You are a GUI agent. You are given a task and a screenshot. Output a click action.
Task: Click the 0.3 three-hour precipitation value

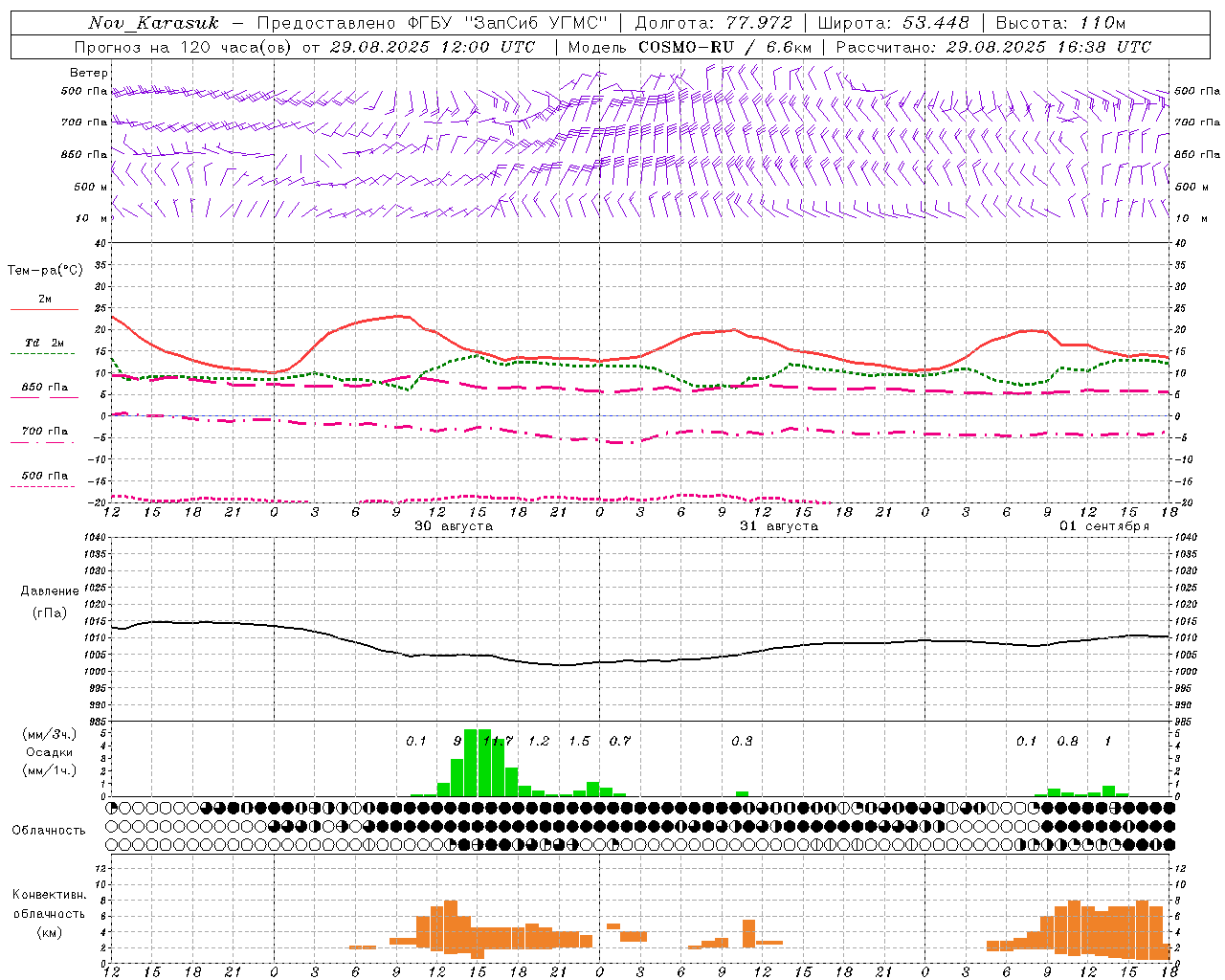coord(742,741)
